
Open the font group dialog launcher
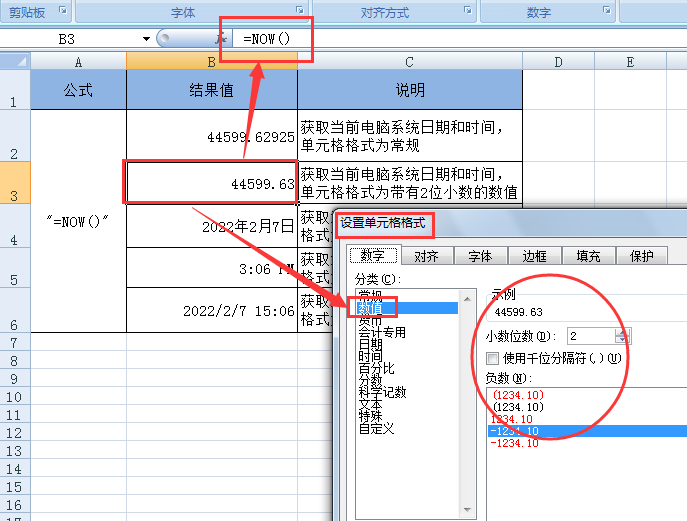click(x=300, y=10)
